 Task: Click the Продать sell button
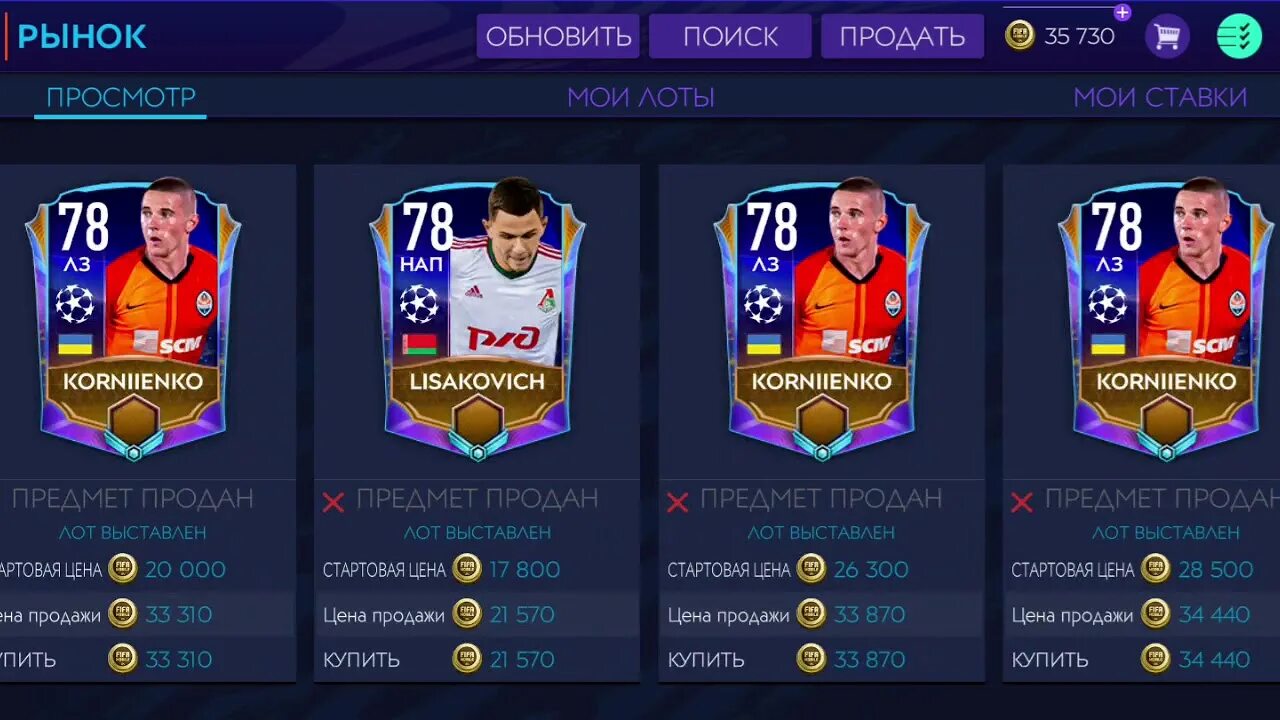pyautogui.click(x=902, y=37)
